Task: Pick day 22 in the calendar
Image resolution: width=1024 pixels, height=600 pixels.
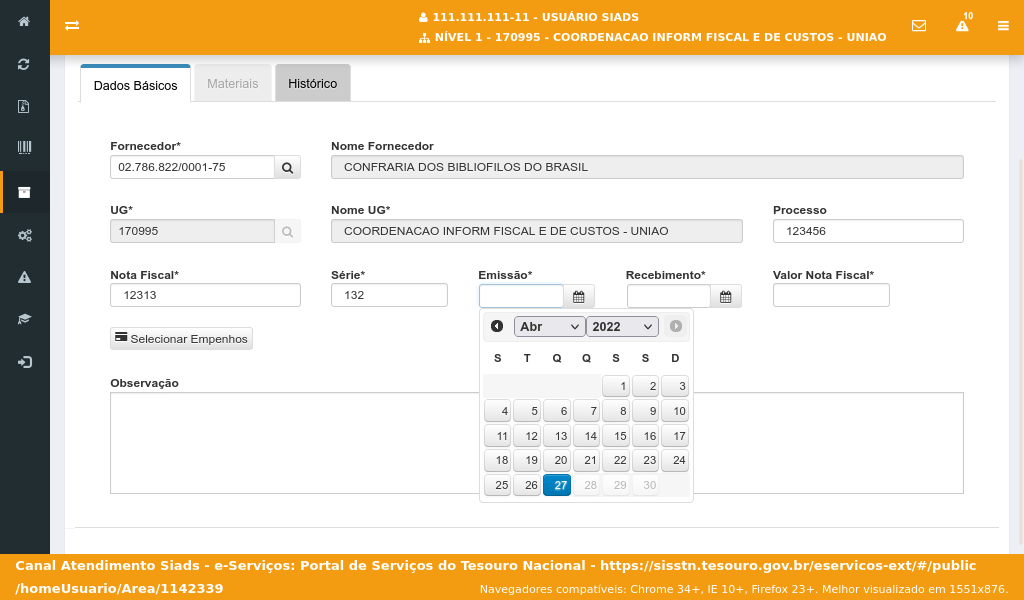Action: point(616,460)
